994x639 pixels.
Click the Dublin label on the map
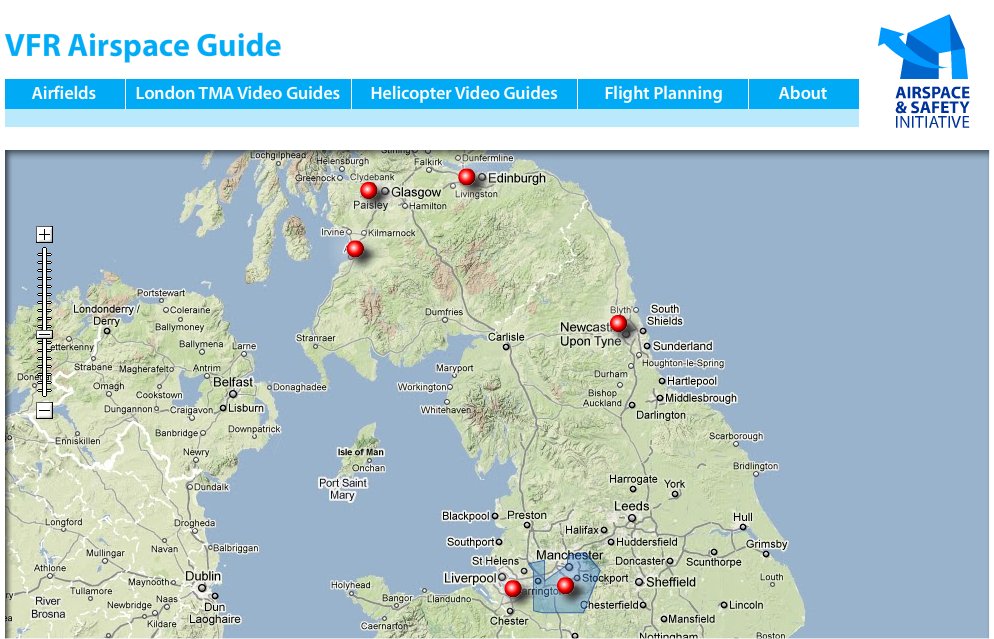(x=202, y=577)
